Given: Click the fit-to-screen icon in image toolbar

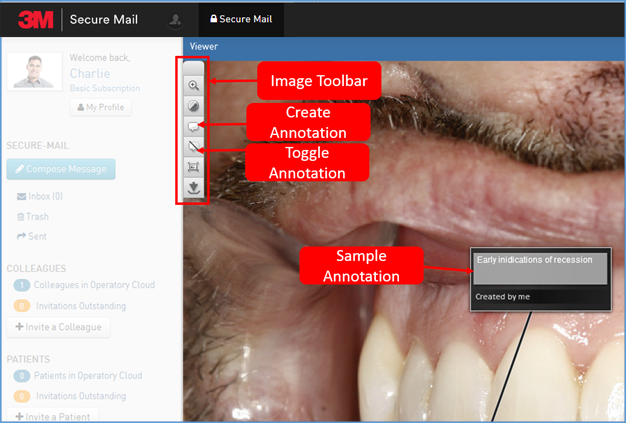Looking at the screenshot, I should pyautogui.click(x=194, y=167).
